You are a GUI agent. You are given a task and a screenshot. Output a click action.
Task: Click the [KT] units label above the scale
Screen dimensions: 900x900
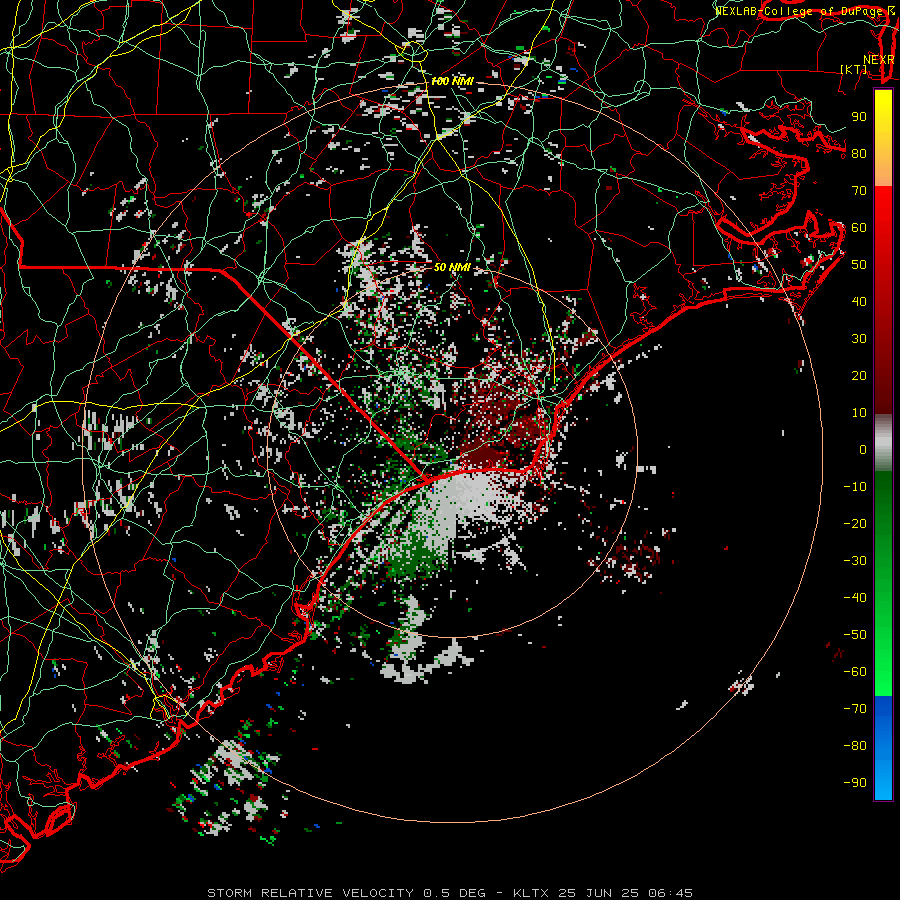tap(854, 69)
